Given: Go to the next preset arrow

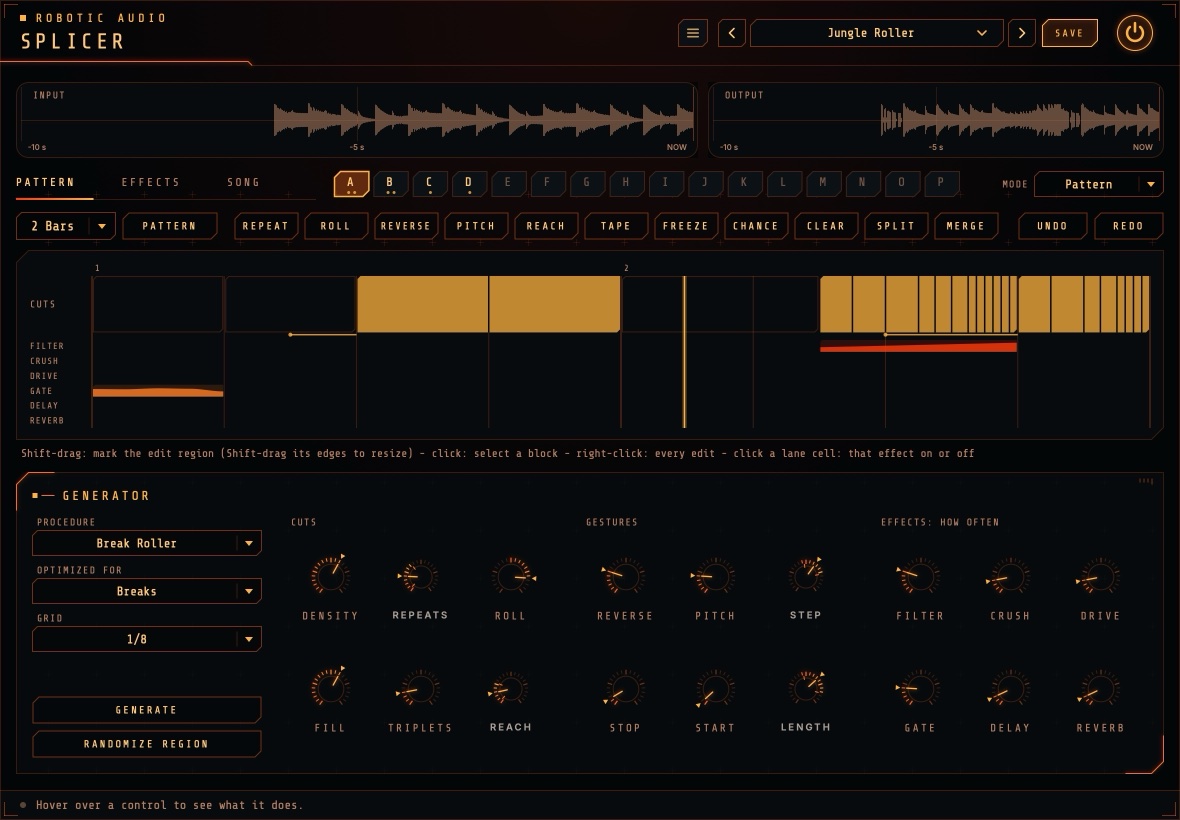Looking at the screenshot, I should [x=1021, y=33].
